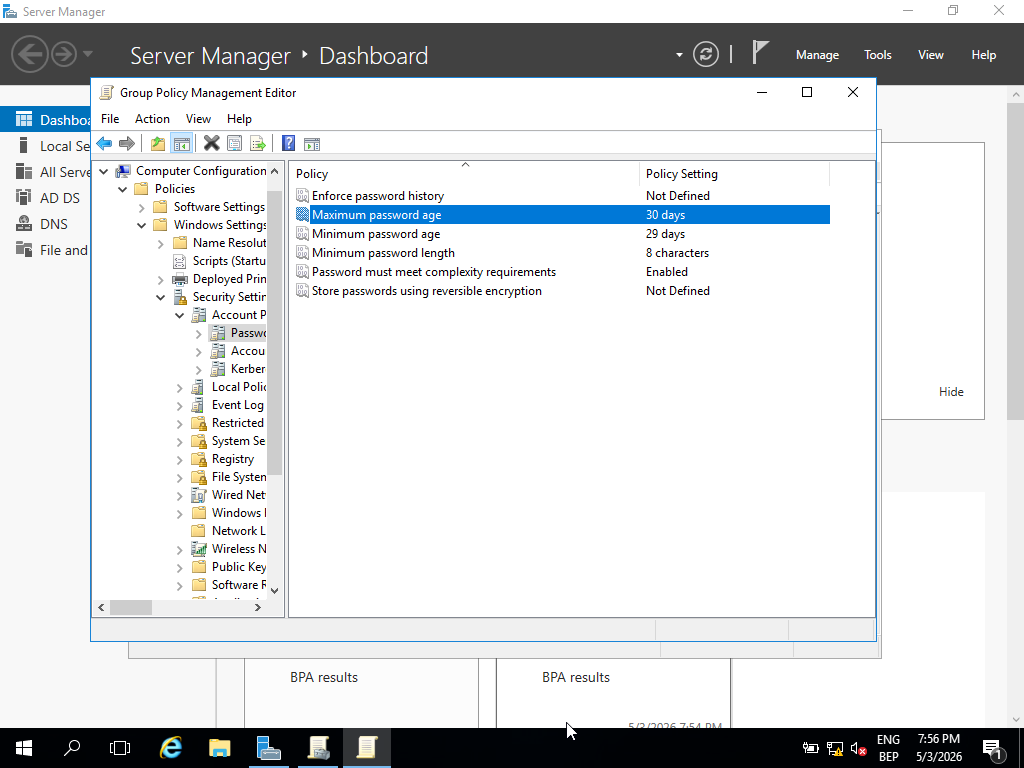Open taskbar search magnifier
The height and width of the screenshot is (768, 1024).
[x=72, y=748]
